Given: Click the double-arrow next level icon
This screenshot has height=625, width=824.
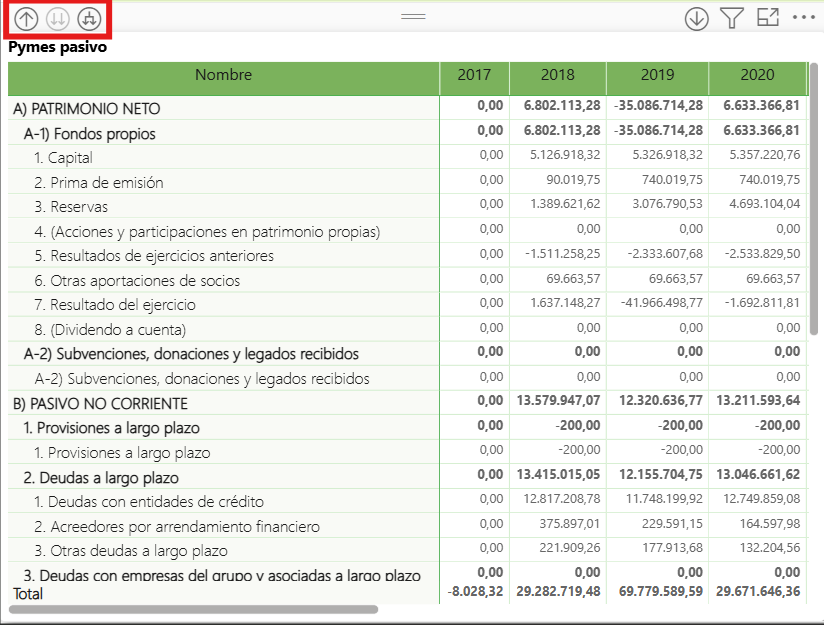Looking at the screenshot, I should coord(58,17).
